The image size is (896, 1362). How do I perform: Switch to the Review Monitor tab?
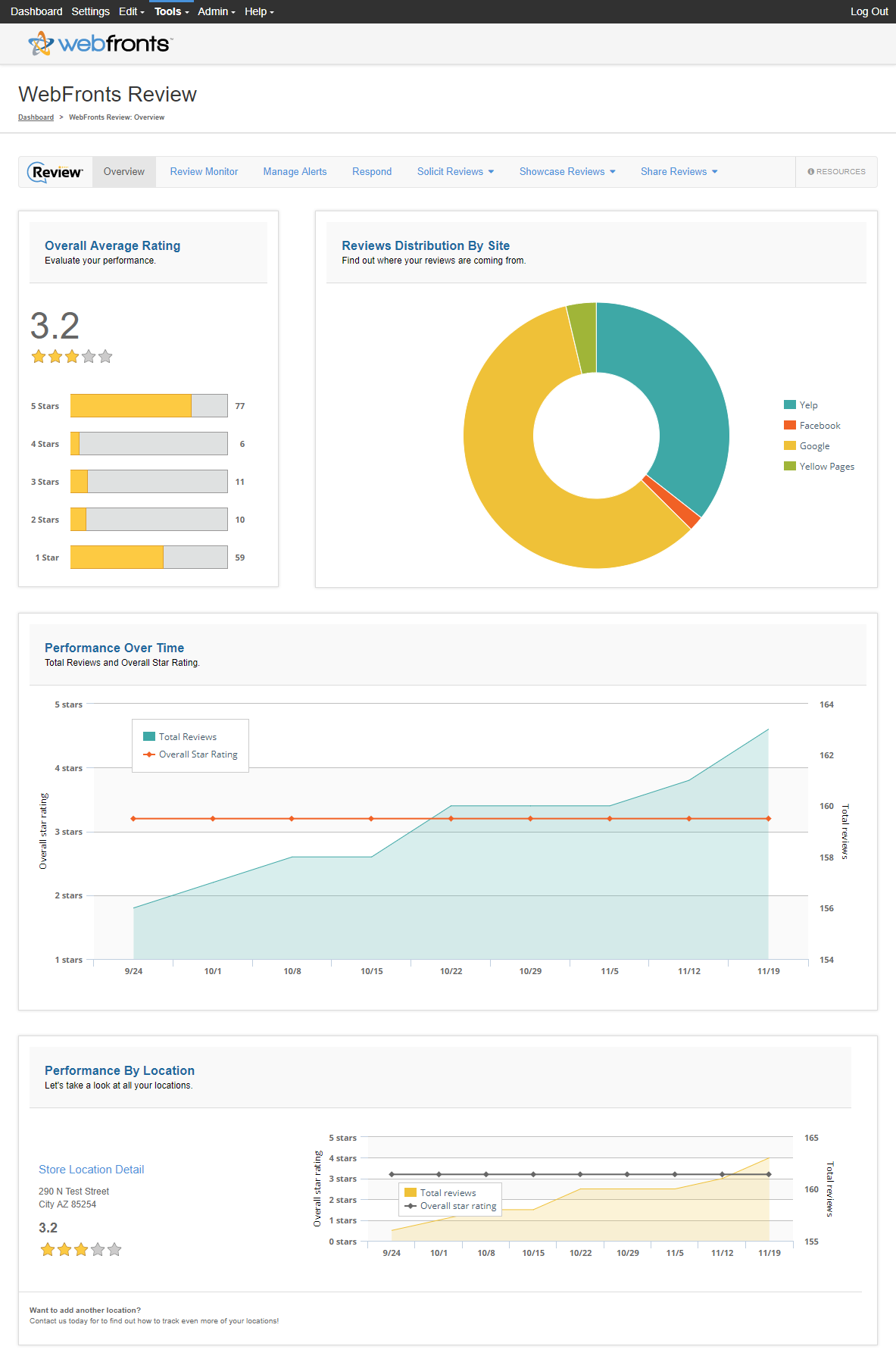pos(204,172)
